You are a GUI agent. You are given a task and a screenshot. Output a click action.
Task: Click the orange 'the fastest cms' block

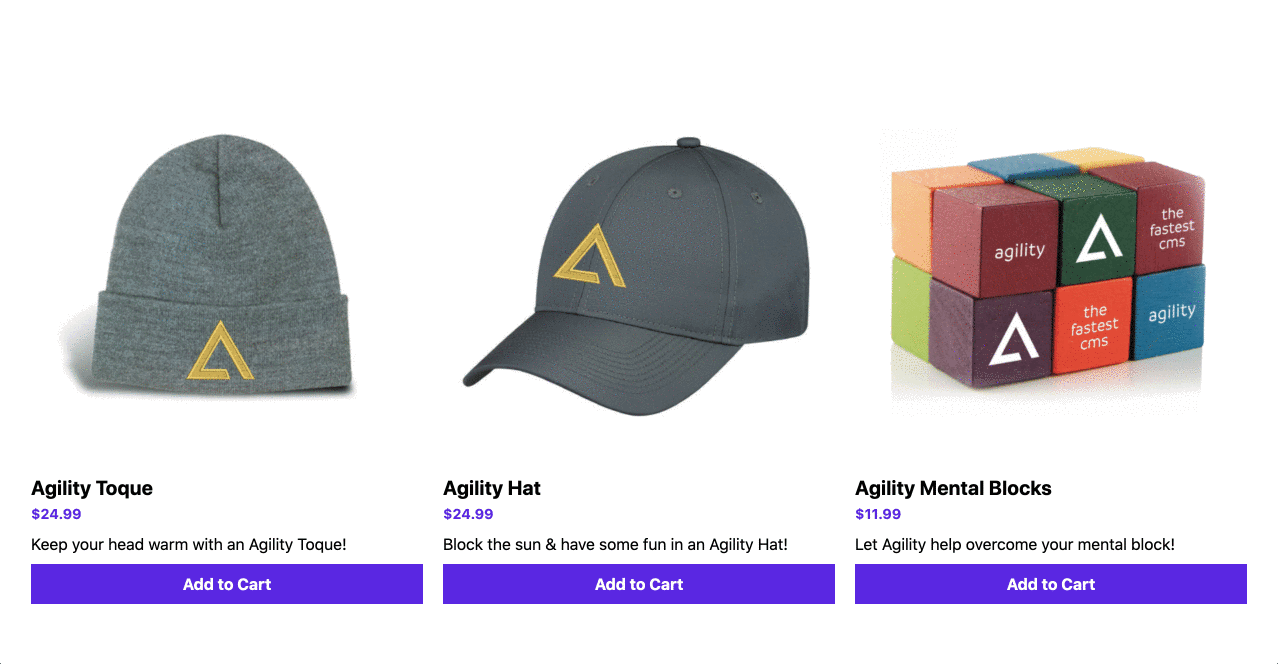pos(1094,325)
